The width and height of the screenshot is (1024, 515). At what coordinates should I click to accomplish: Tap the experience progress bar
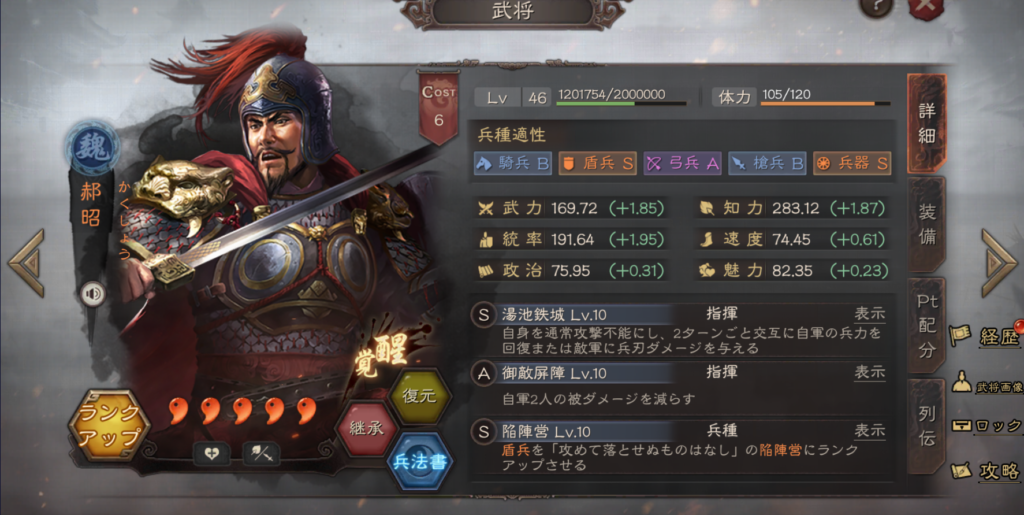621,103
